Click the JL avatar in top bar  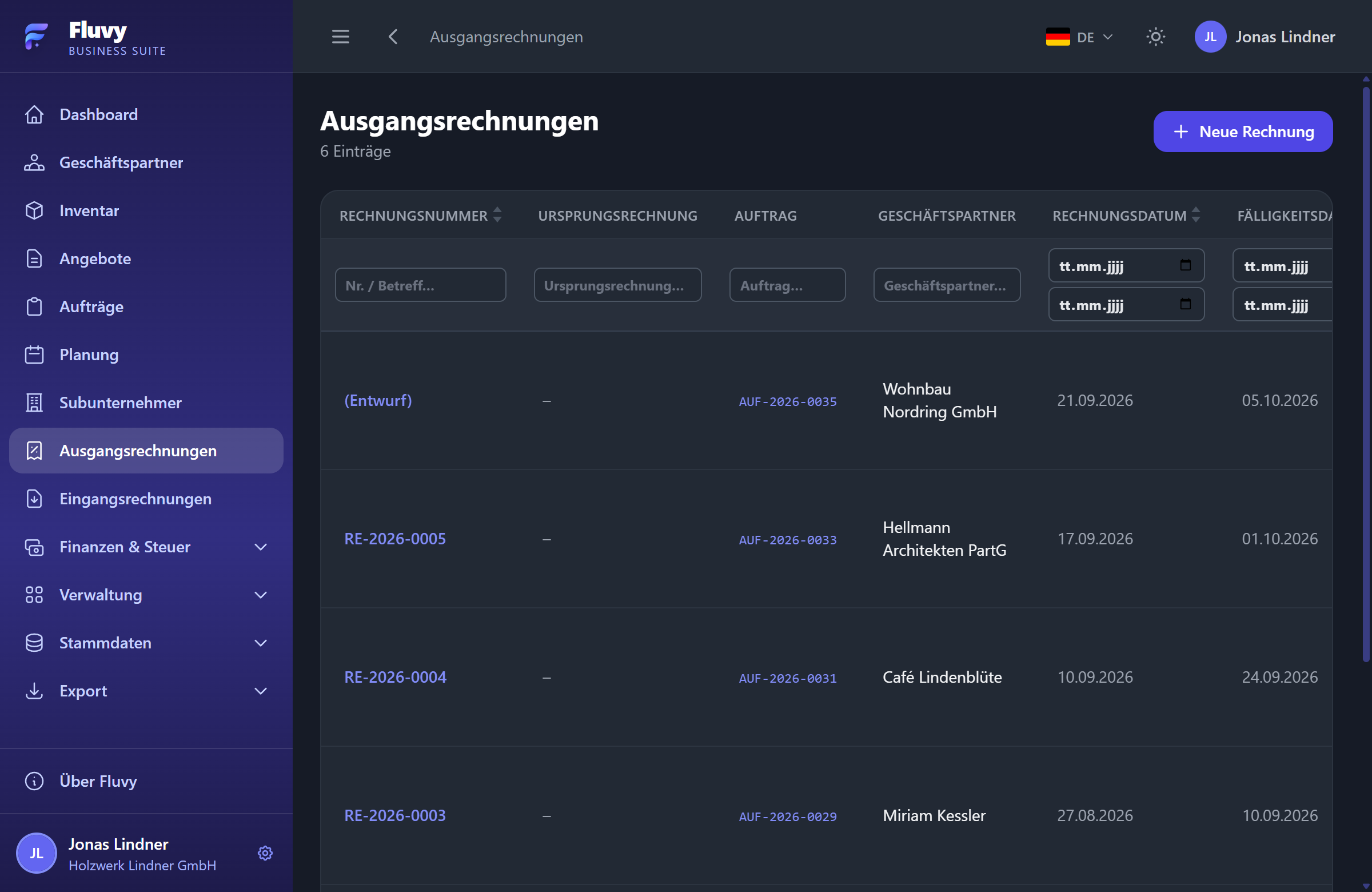coord(1210,37)
